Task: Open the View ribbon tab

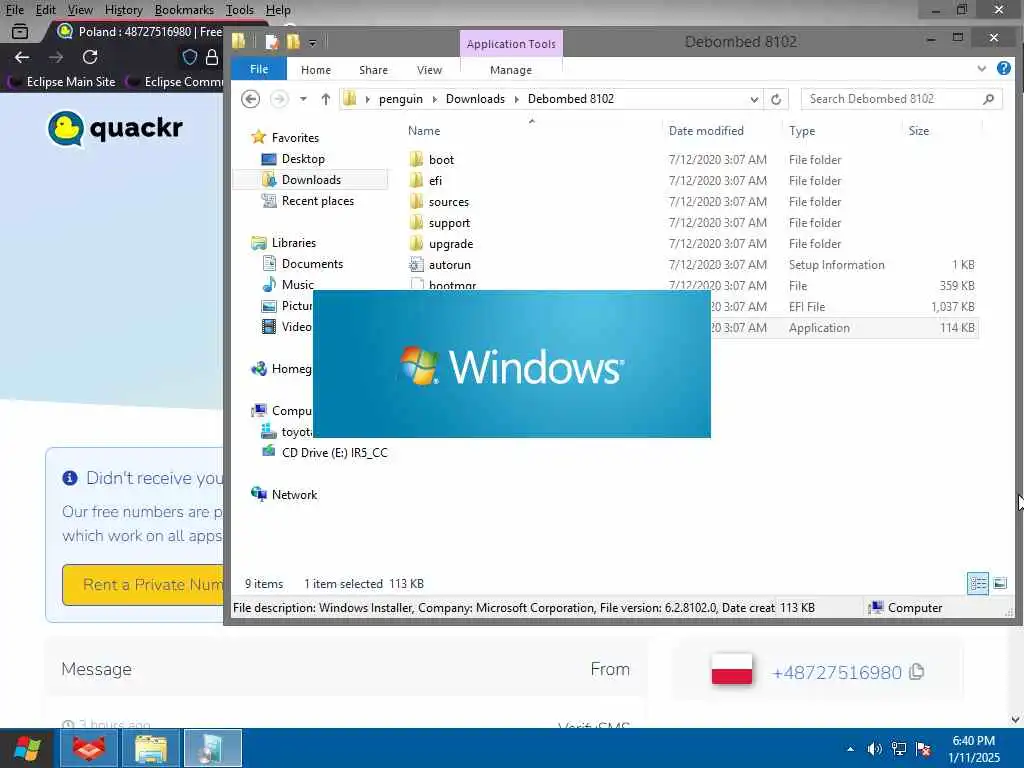Action: pyautogui.click(x=429, y=70)
